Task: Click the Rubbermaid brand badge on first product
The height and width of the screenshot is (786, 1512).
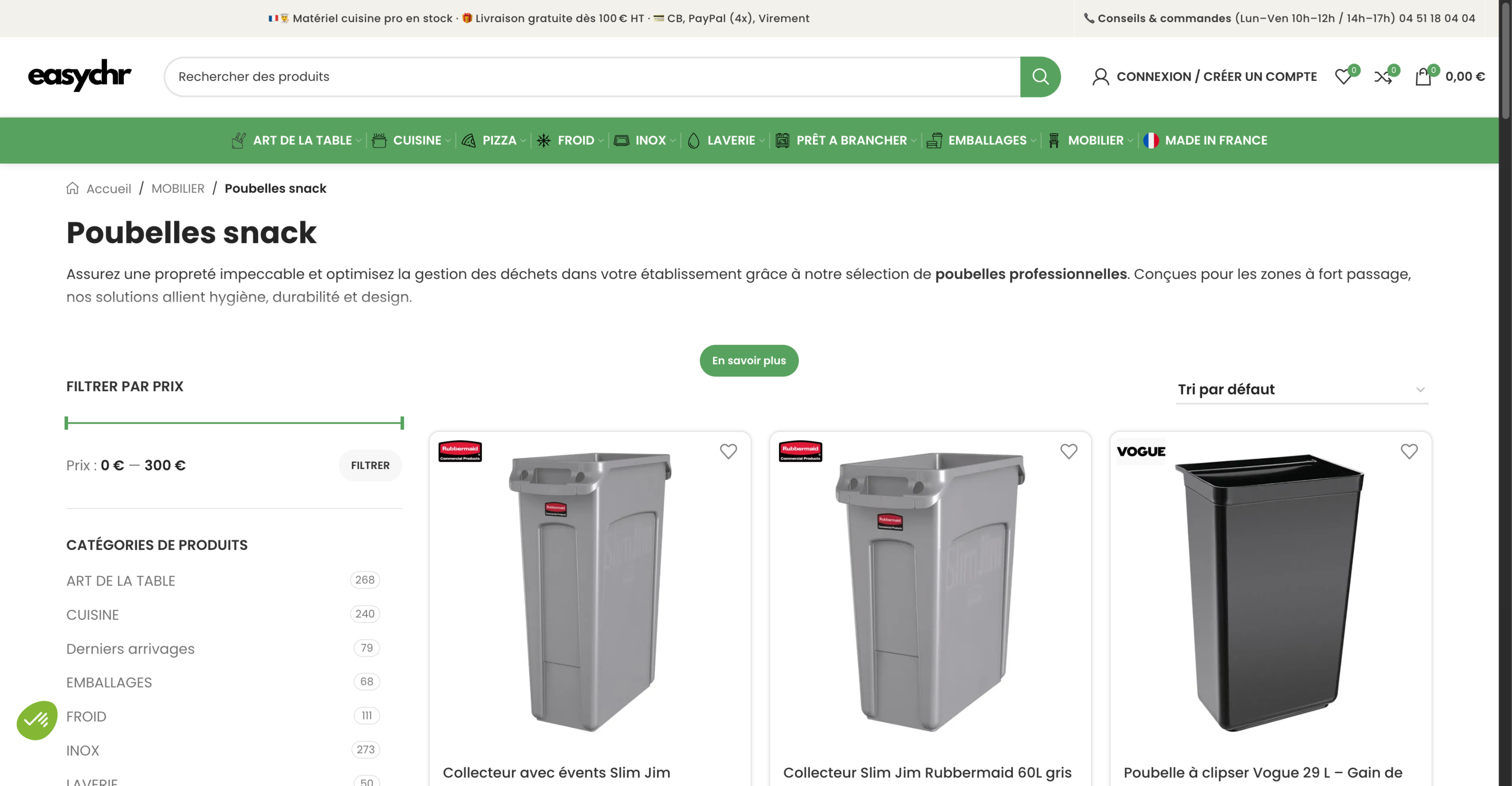Action: click(460, 451)
